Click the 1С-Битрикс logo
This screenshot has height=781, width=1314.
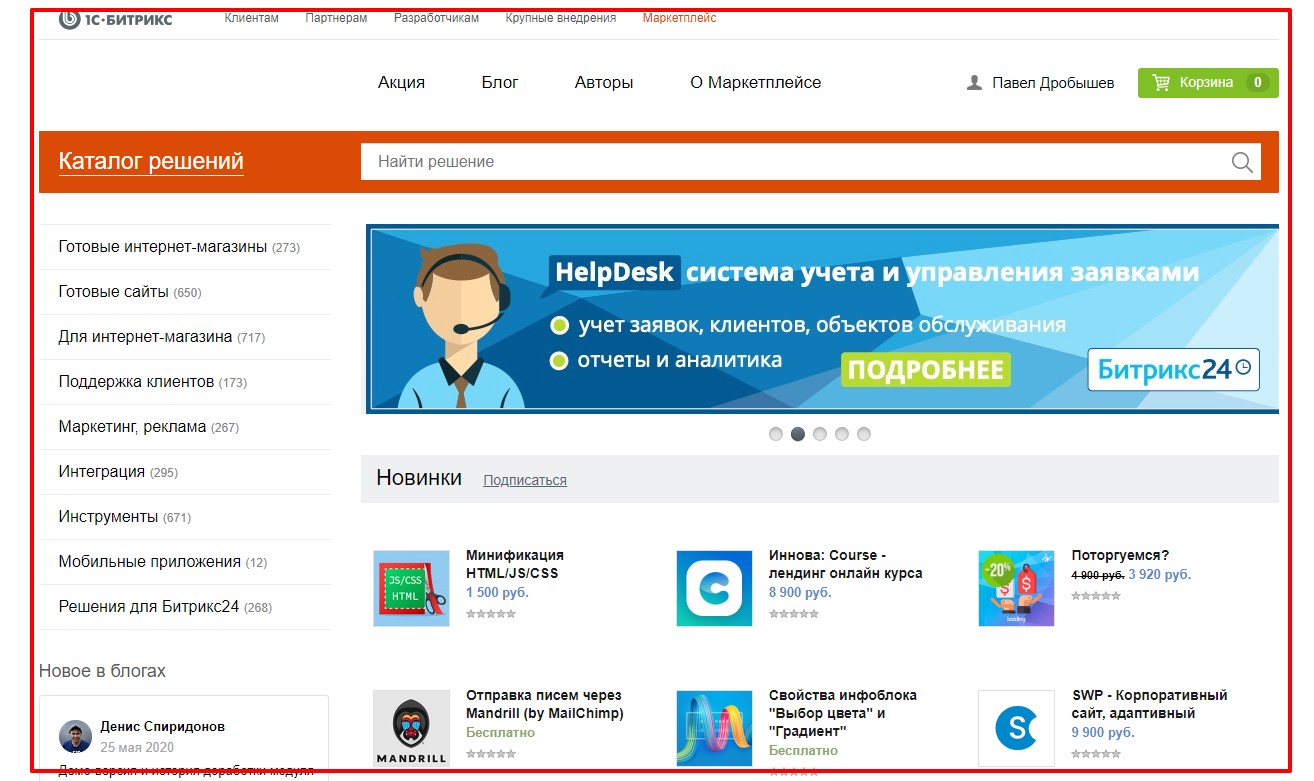pos(115,18)
